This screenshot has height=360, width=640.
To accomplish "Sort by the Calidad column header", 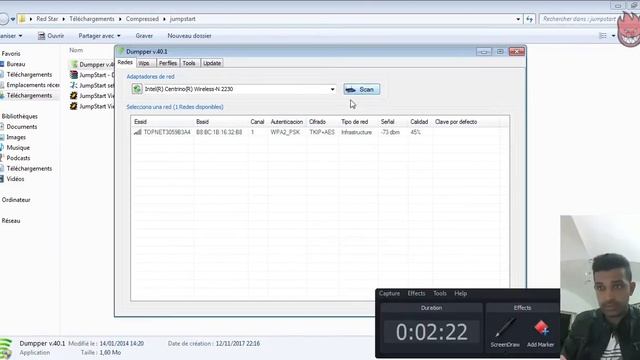I will click(420, 122).
